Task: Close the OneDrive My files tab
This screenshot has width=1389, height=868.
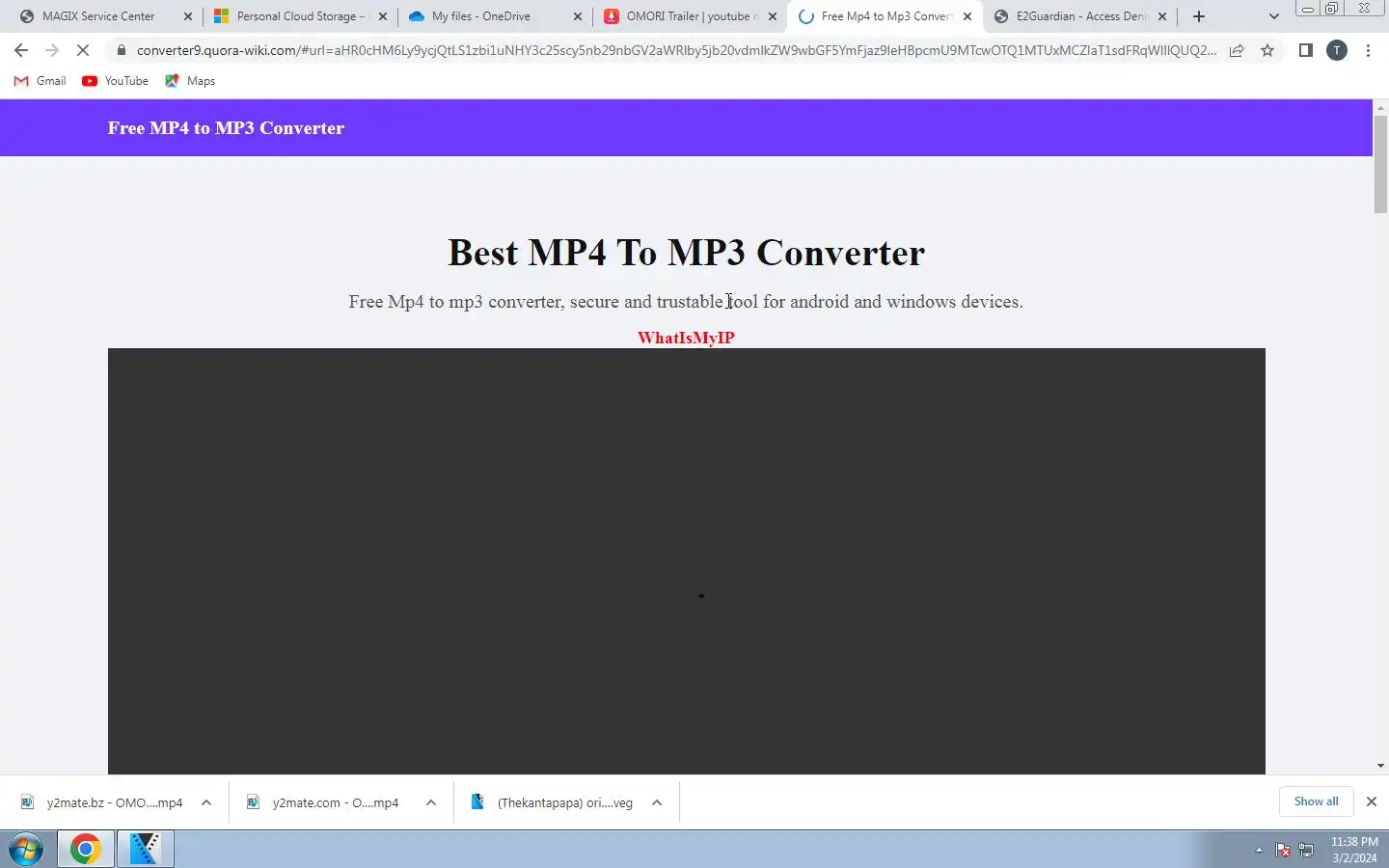Action: coord(578,16)
